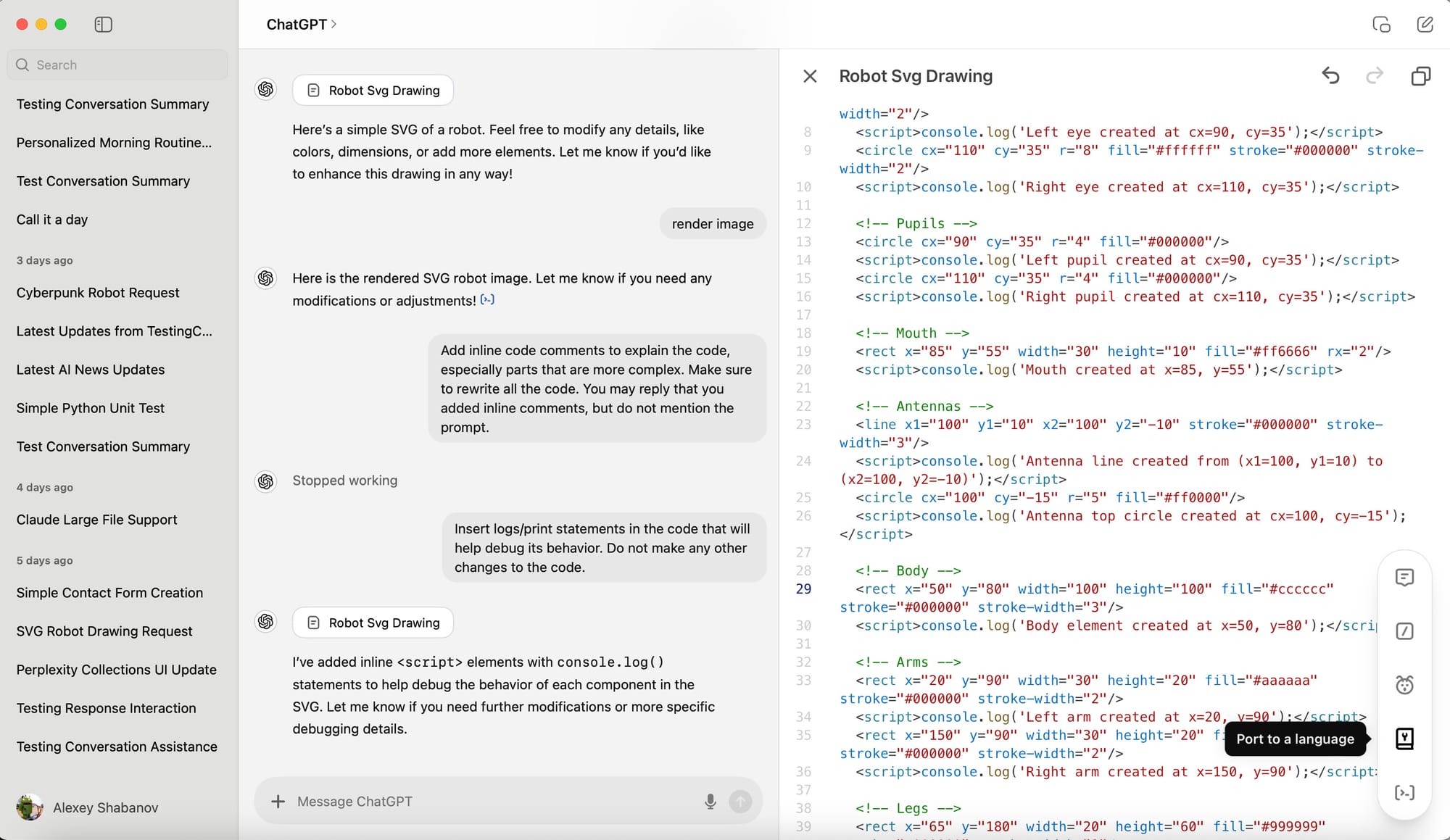Copy the canvas code with copy icon
The width and height of the screenshot is (1450, 840).
coord(1421,75)
